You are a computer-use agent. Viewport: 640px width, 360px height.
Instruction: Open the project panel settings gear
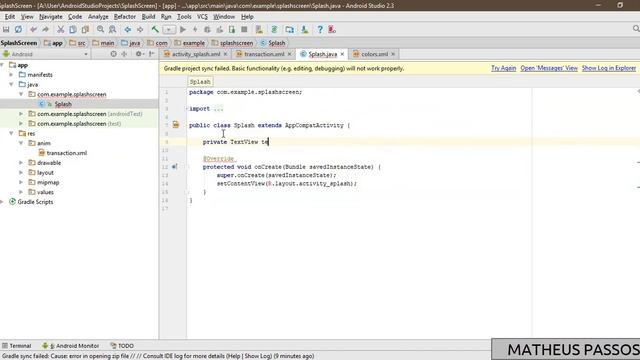(139, 54)
